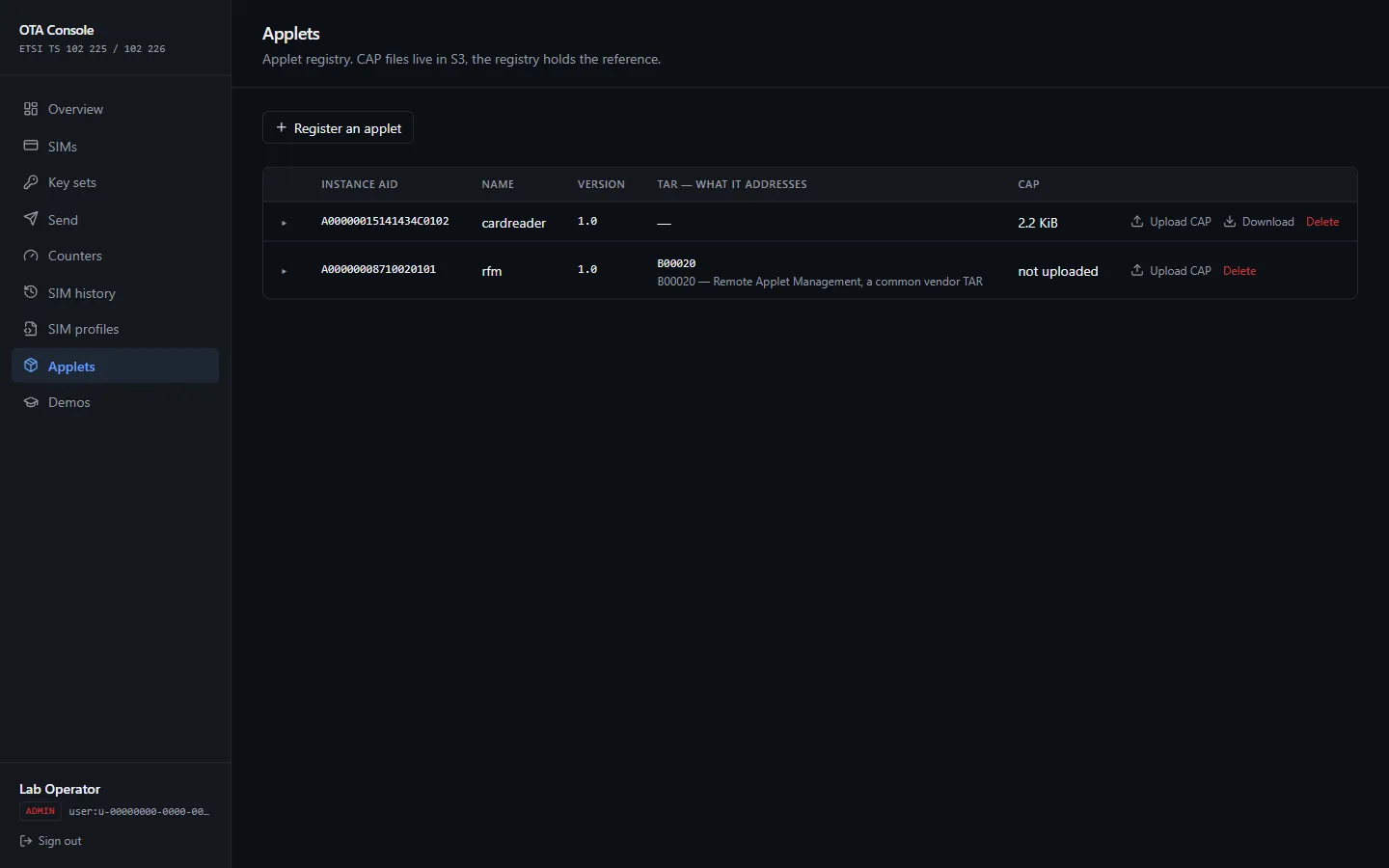
Task: Click the Applets box icon
Action: tap(31, 366)
